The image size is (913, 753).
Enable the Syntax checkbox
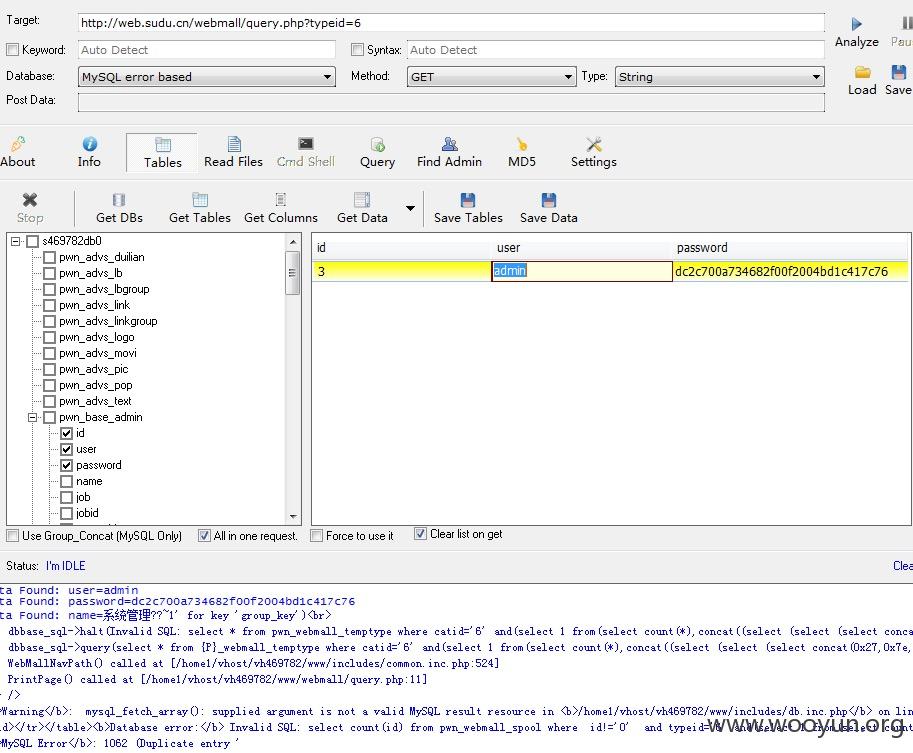click(x=358, y=50)
